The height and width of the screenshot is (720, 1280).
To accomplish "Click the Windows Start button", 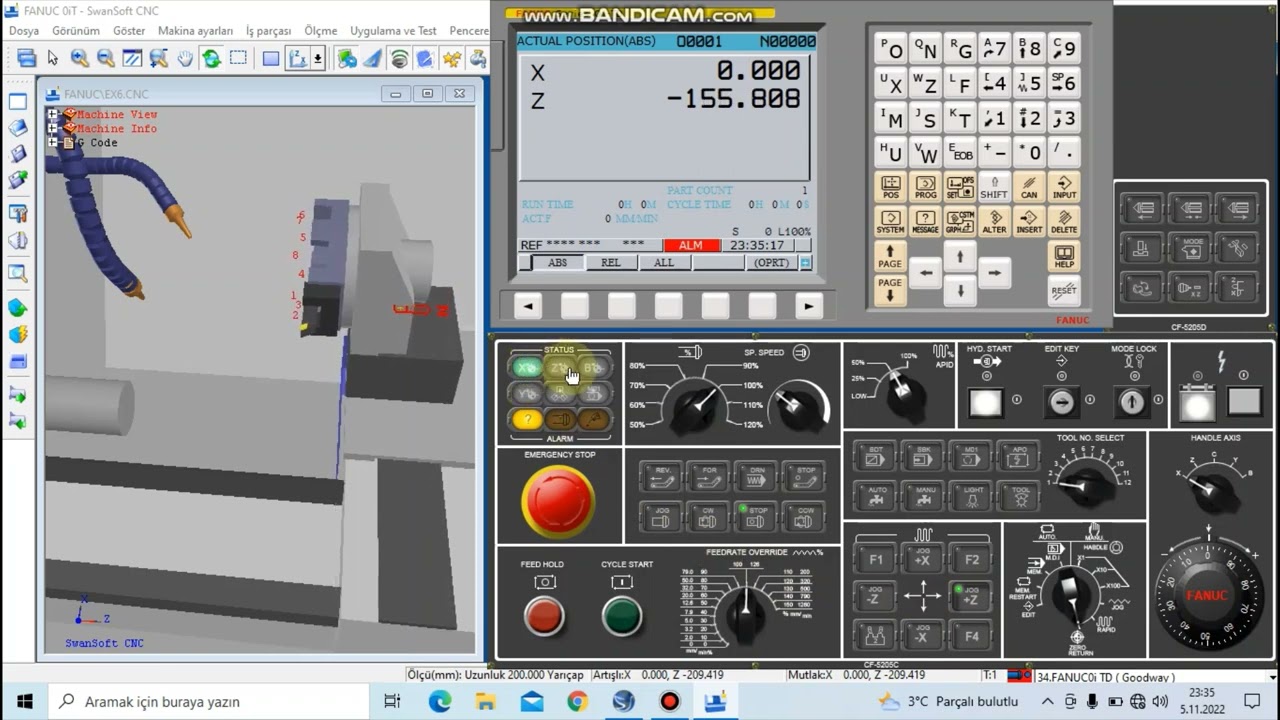I will tap(24, 701).
